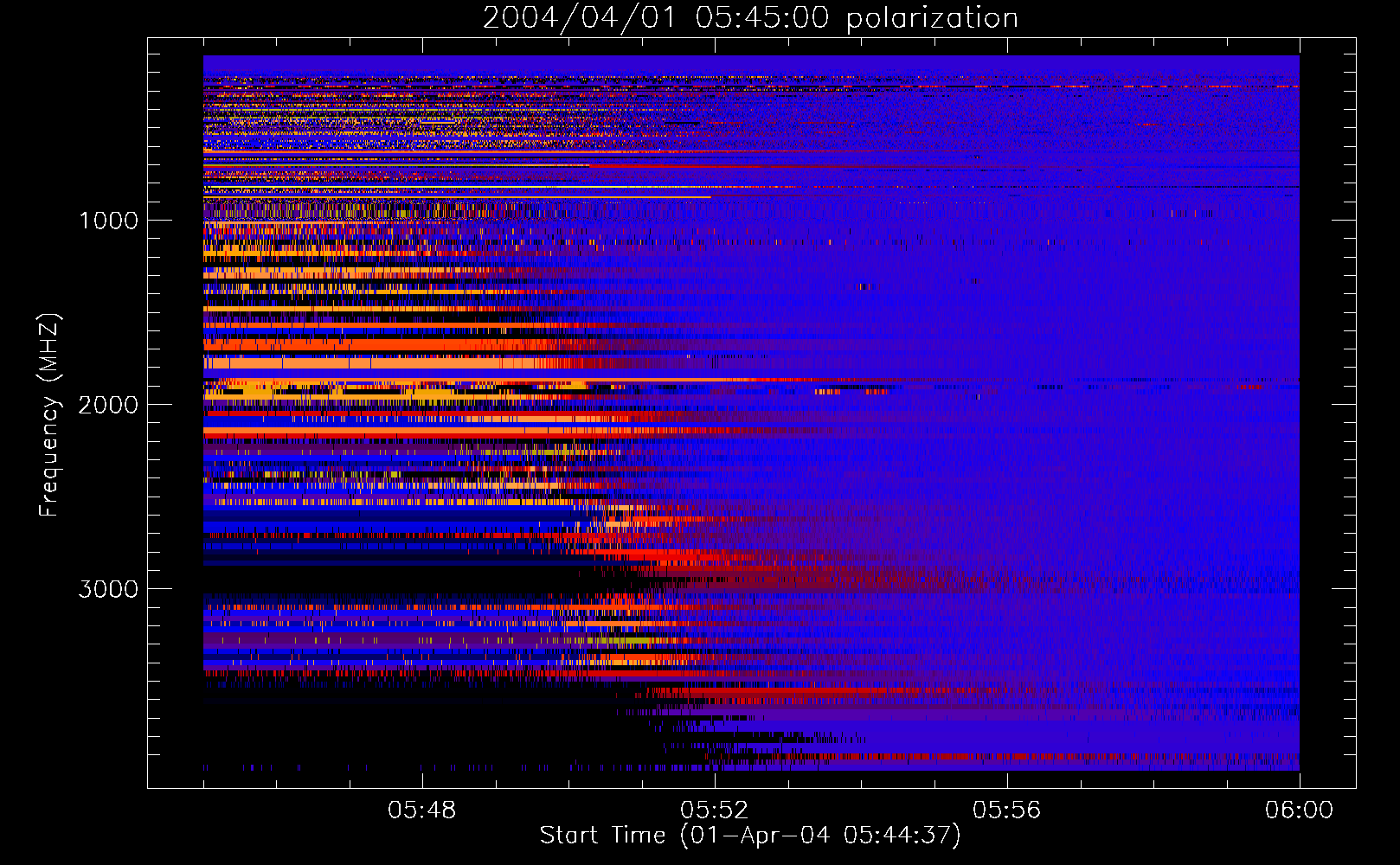This screenshot has height=865, width=1400.
Task: Click the 05:56 time axis label
Action: click(x=1007, y=811)
